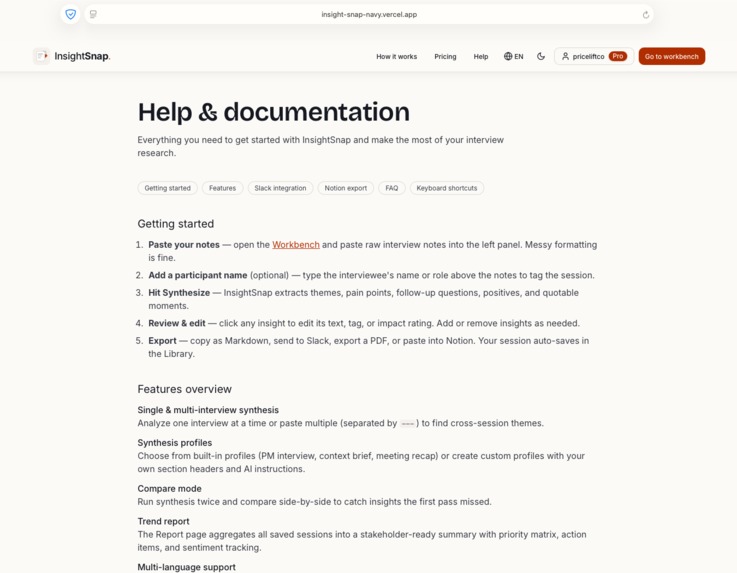Screen dimensions: 737x573
Task: Click the Help & documentation heading
Action: 274,112
